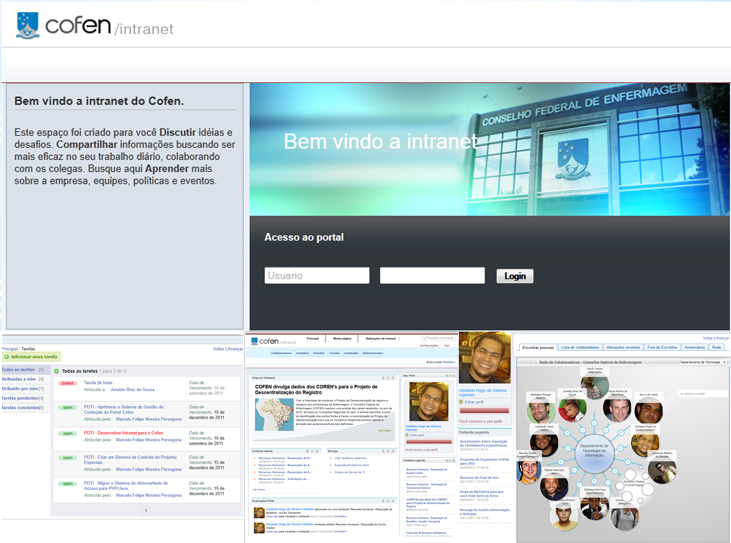This screenshot has width=731, height=543.
Task: Click Principal menu in portal preview
Action: point(313,338)
